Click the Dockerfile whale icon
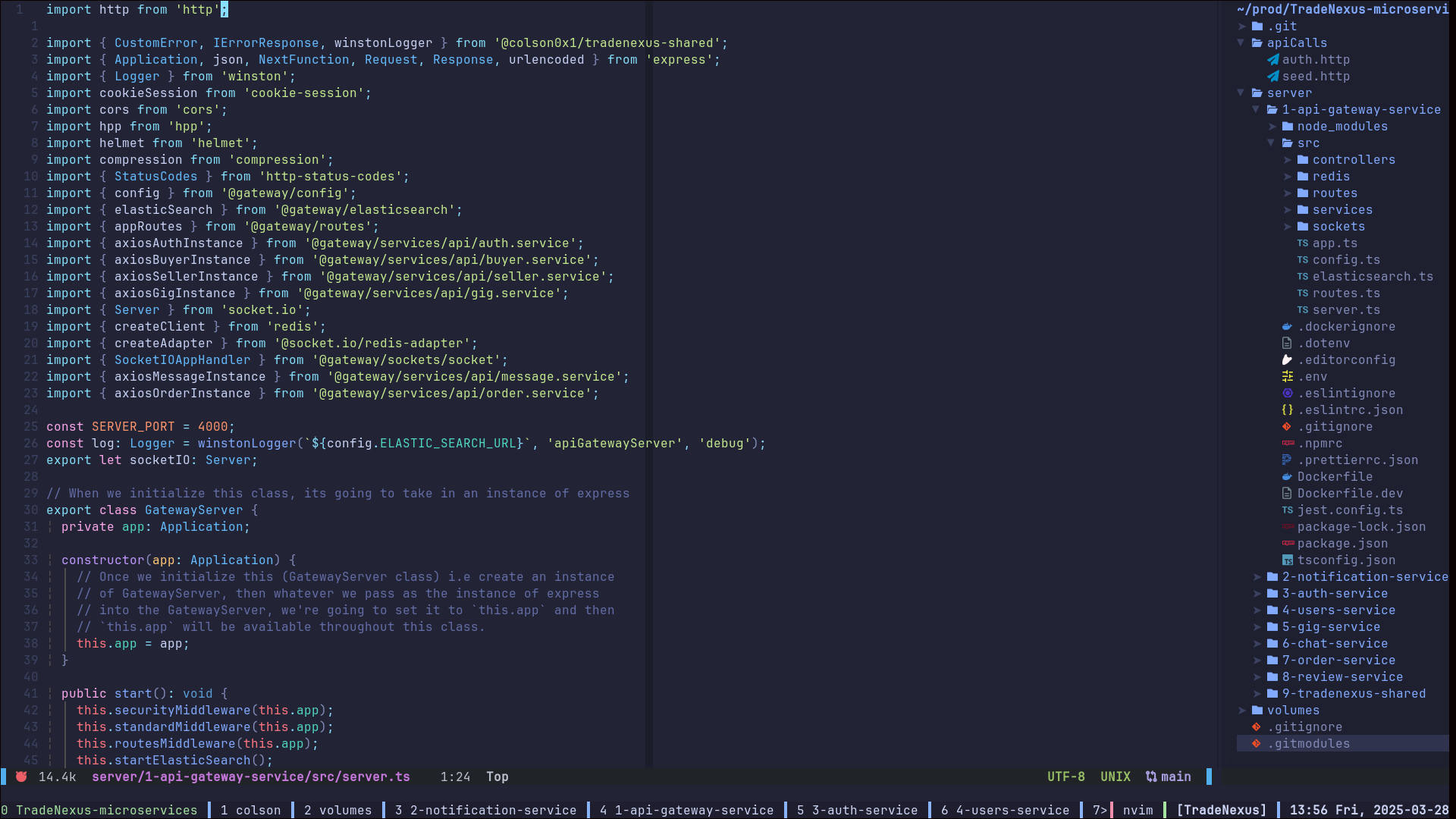 [1287, 477]
